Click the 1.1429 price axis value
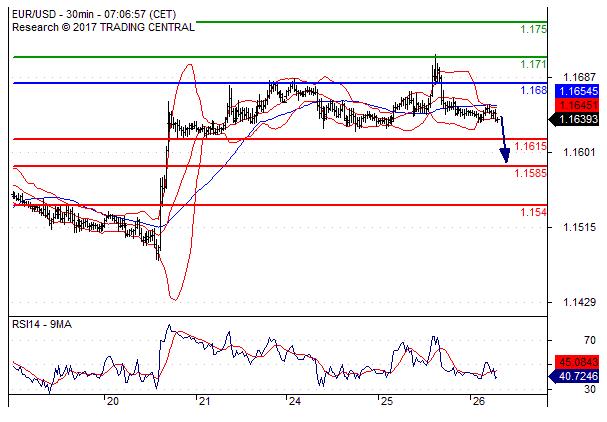This screenshot has height=422, width=607. (x=579, y=302)
